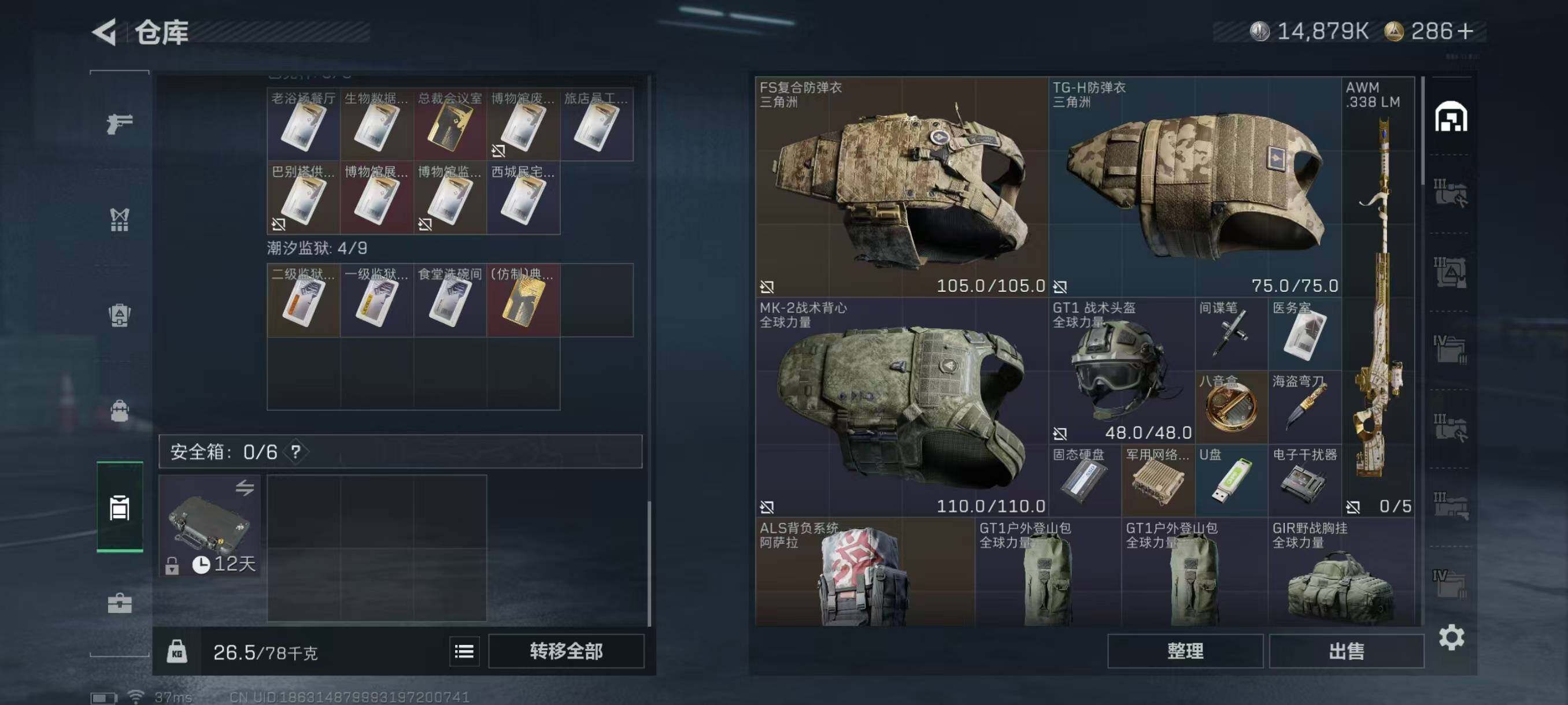Select the main warehouse home tab icon
Screen dimensions: 1568x705
[1451, 116]
